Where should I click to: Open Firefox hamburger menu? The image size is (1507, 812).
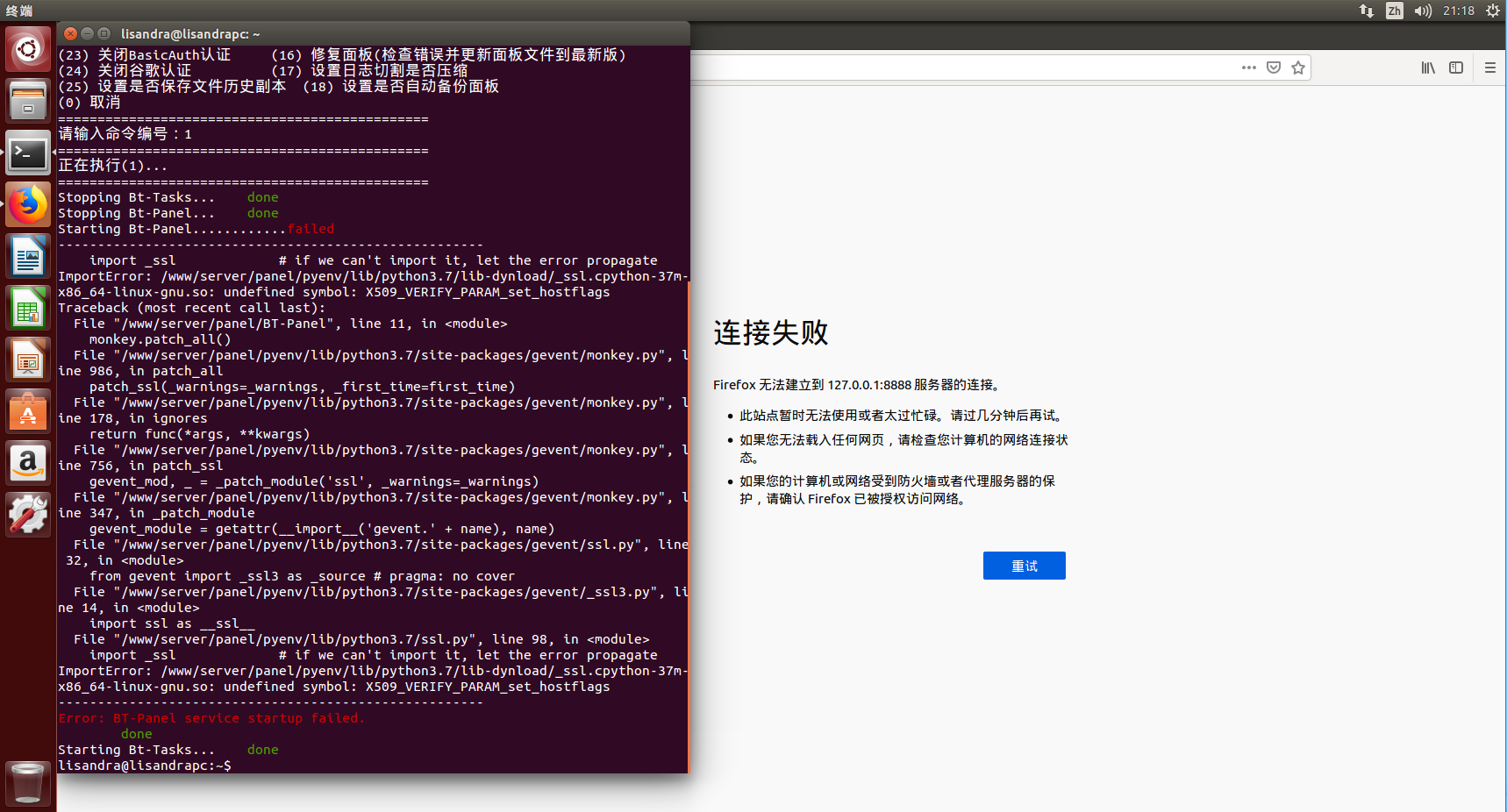1489,68
